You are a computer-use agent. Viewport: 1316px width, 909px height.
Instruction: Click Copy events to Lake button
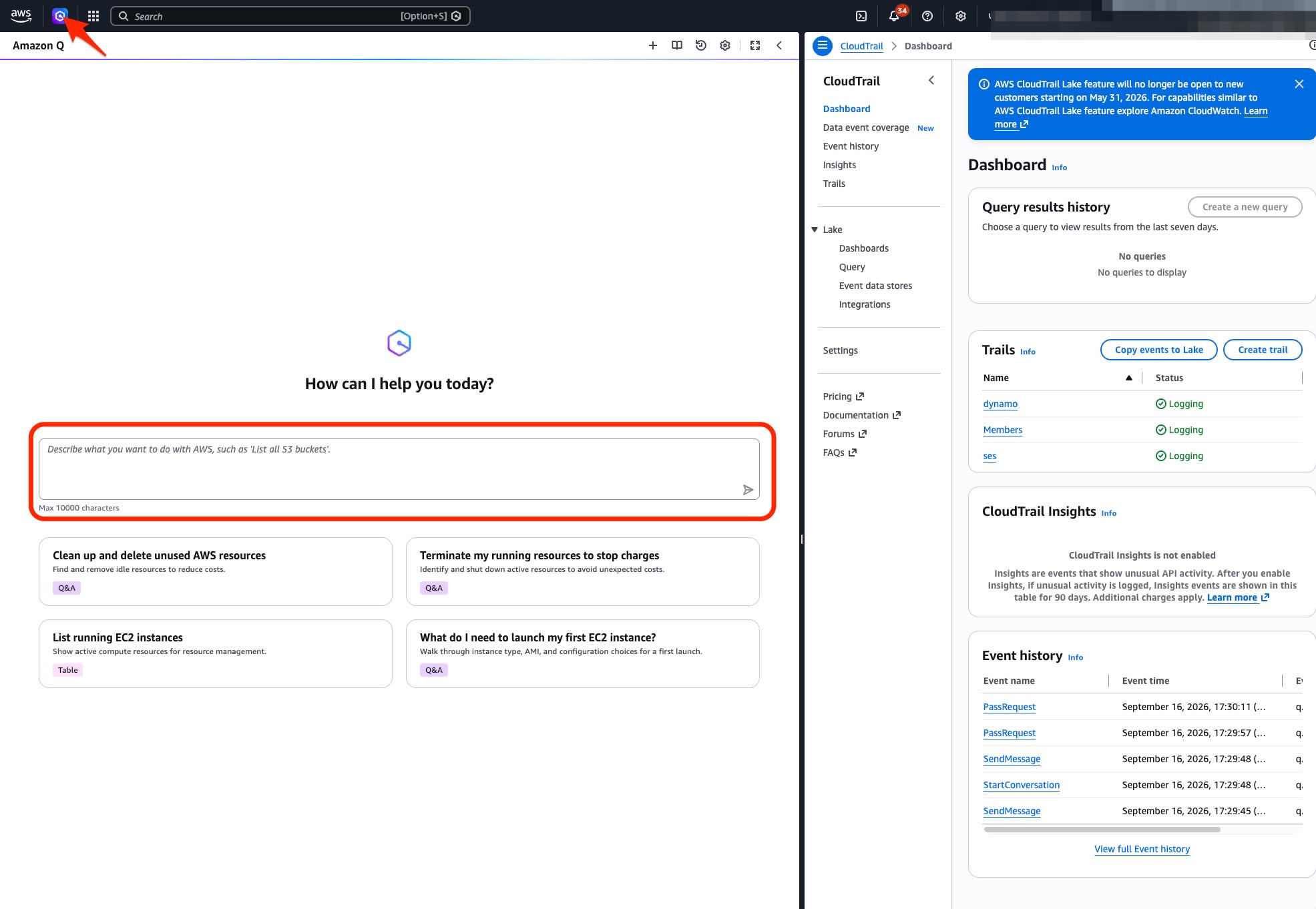(x=1158, y=350)
